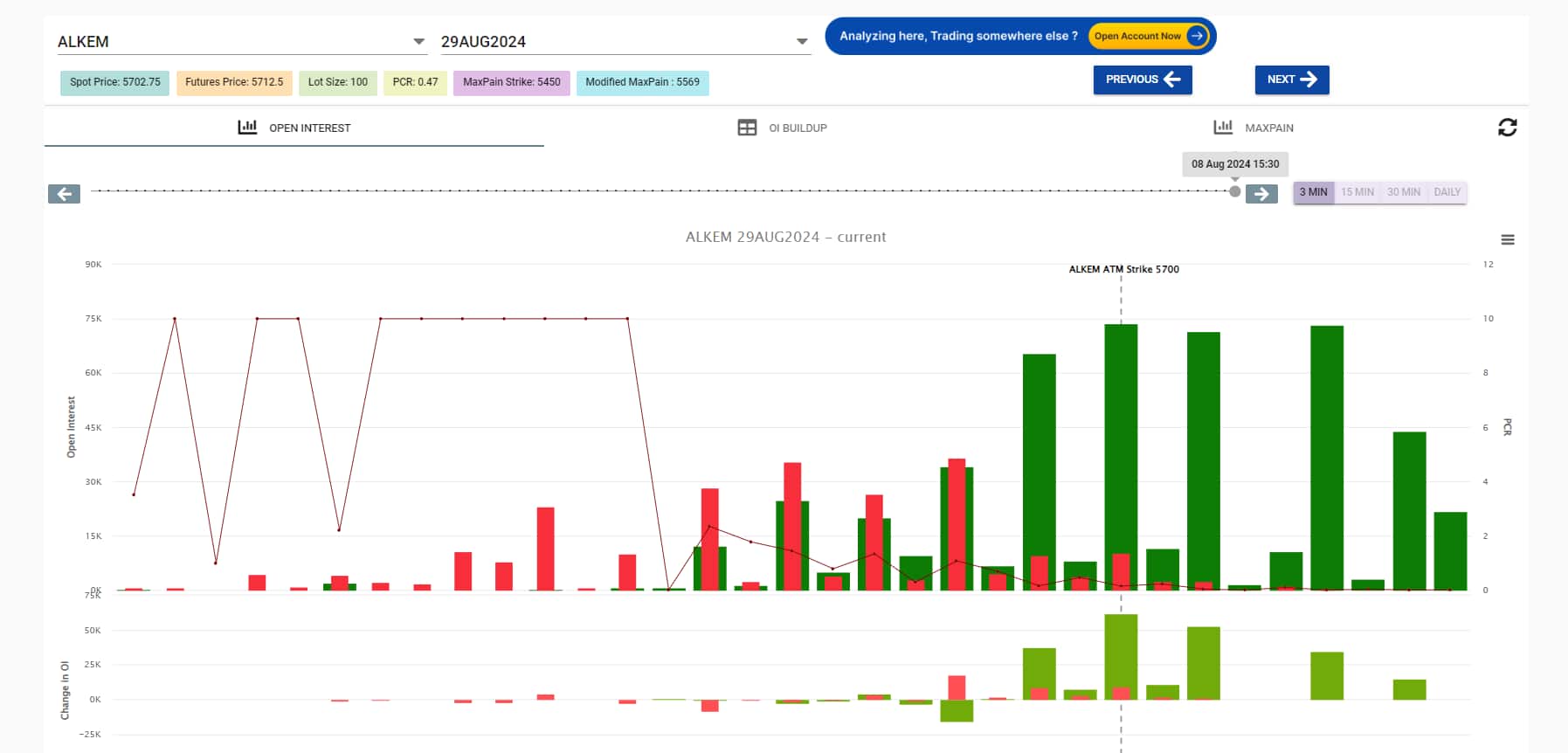Click the timeline slider handle
The width and height of the screenshot is (1568, 753).
[1234, 191]
